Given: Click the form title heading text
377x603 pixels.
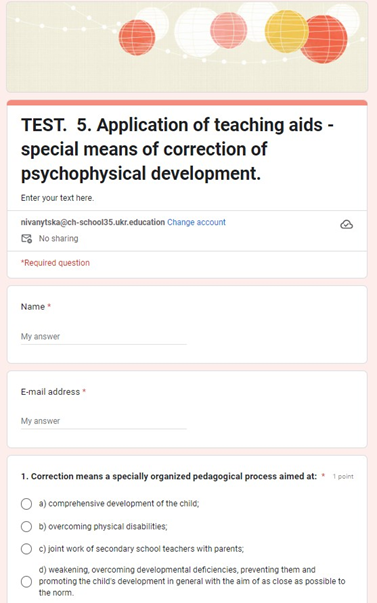Looking at the screenshot, I should coord(177,149).
